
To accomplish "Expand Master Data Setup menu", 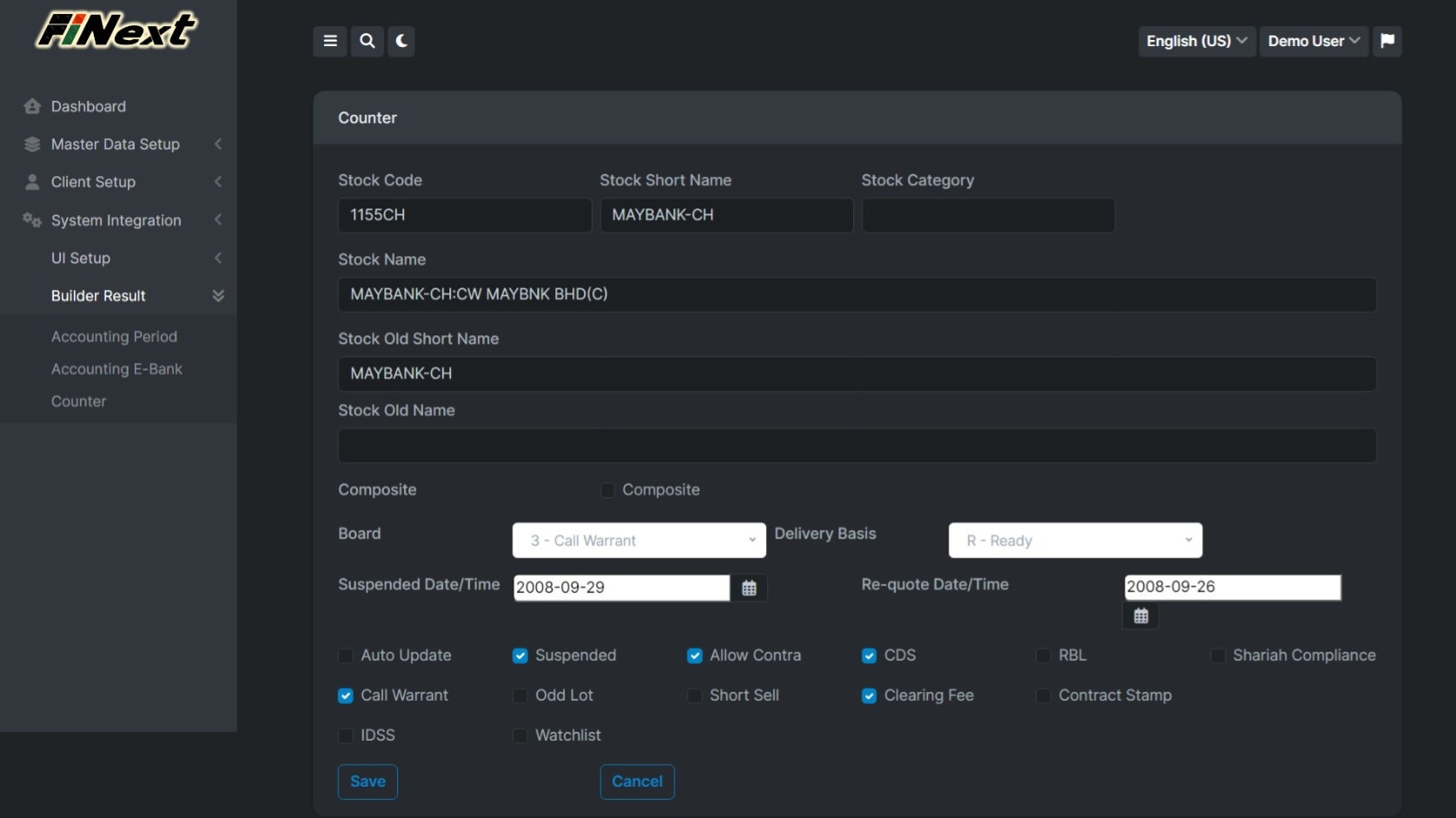I will point(116,144).
